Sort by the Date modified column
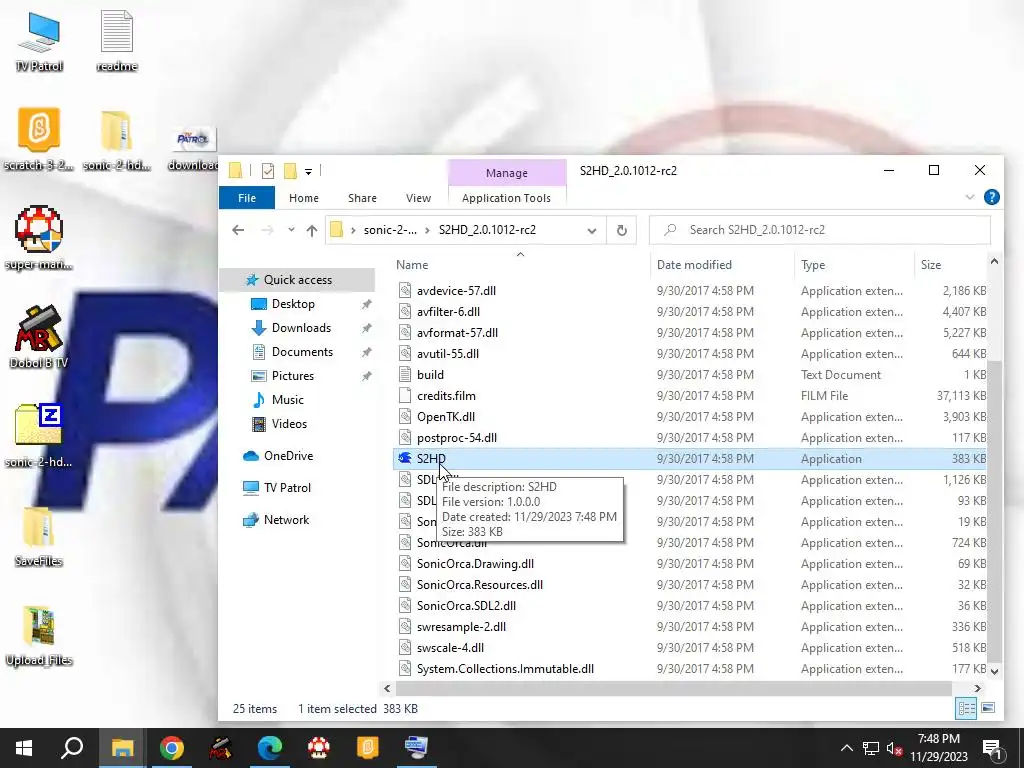The height and width of the screenshot is (768, 1024). coord(694,264)
